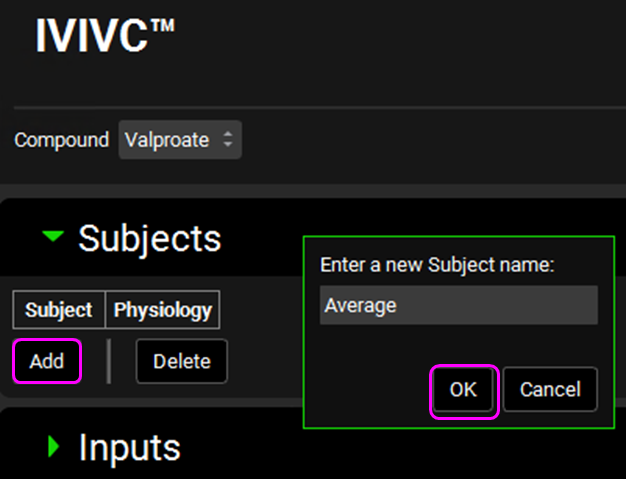This screenshot has width=626, height=479.
Task: Focus the Subject name field containing Average
Action: (458, 305)
